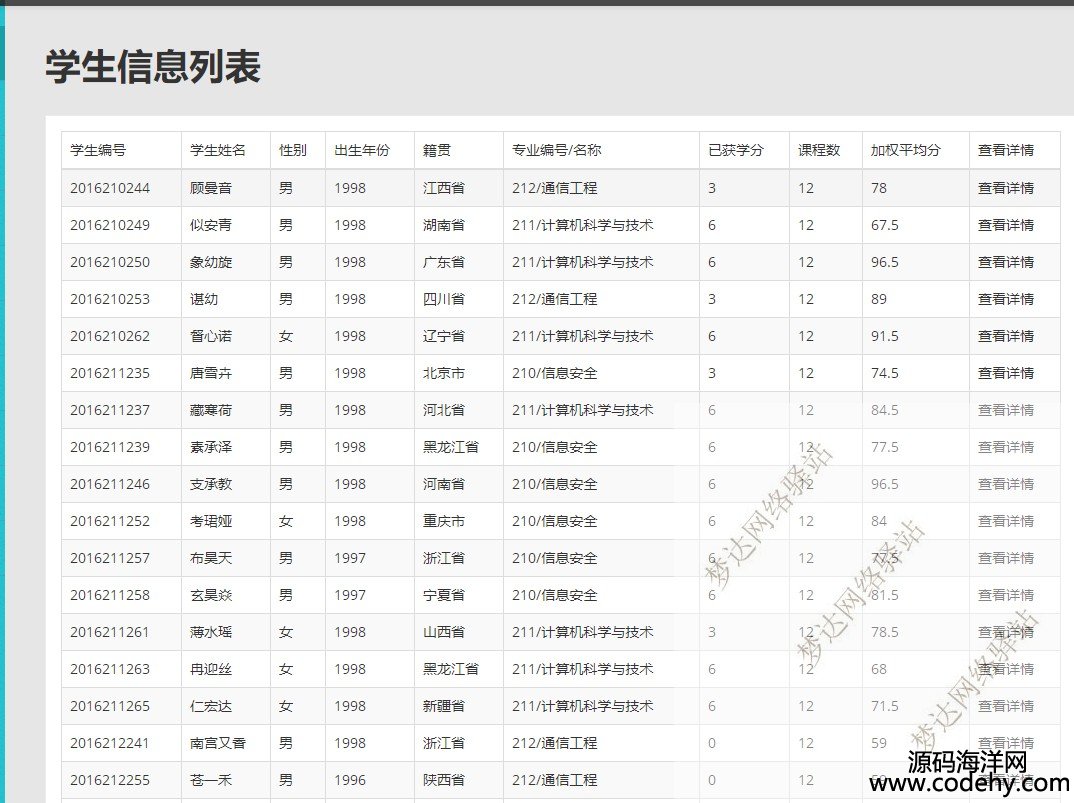The width and height of the screenshot is (1074, 803).
Task: Click the 学生姓名 column header
Action: tap(217, 150)
